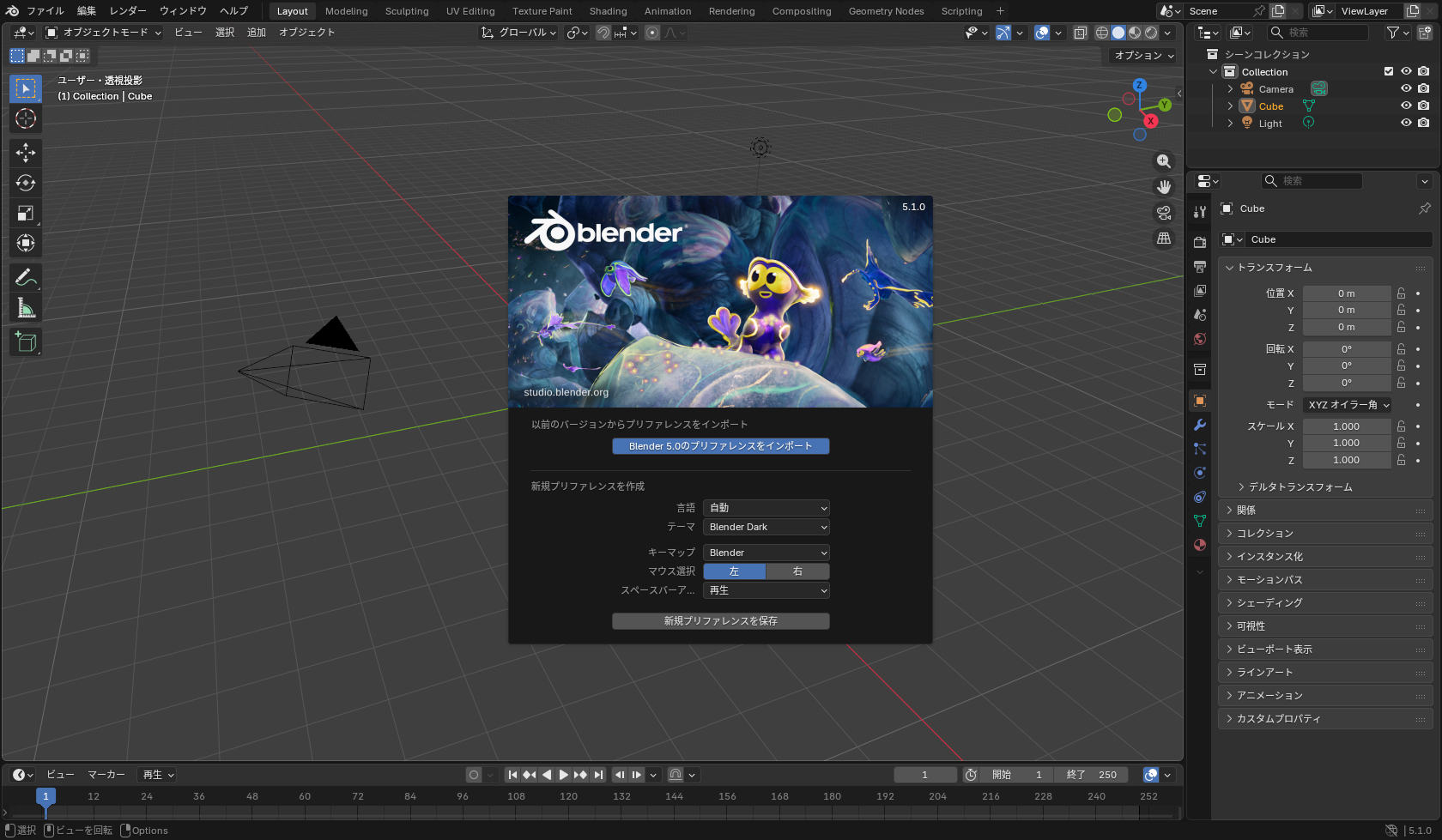This screenshot has height=840, width=1442.
Task: Open the 言語 dropdown showing 自動
Action: (766, 507)
